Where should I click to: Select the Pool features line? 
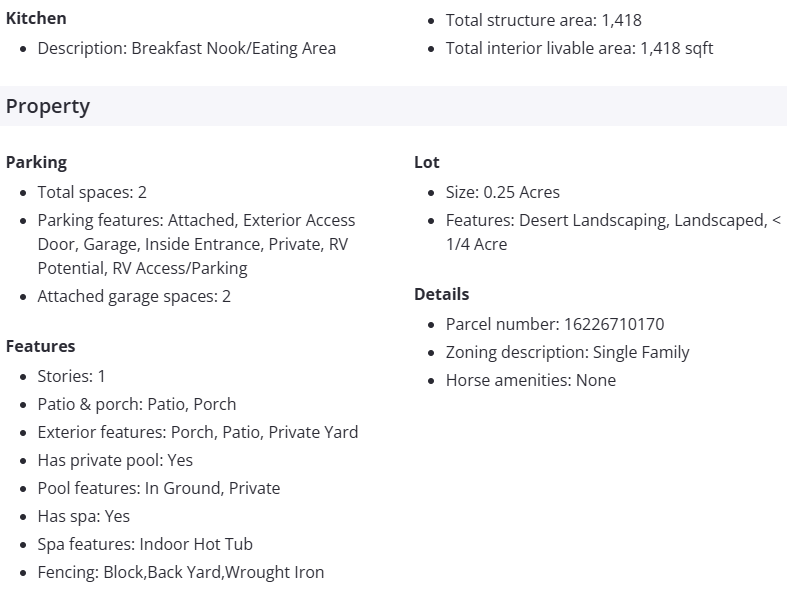158,488
